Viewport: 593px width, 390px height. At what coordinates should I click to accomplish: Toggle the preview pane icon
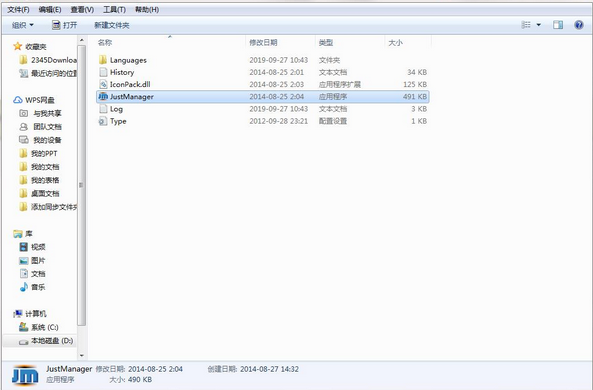pos(558,25)
